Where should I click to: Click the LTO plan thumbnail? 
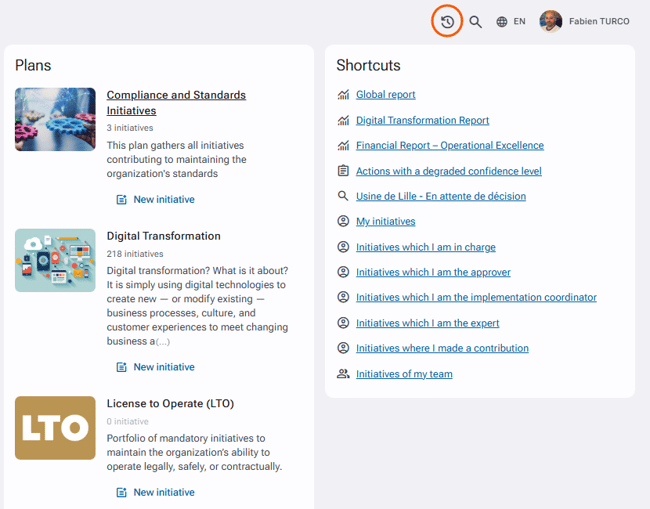tap(55, 428)
